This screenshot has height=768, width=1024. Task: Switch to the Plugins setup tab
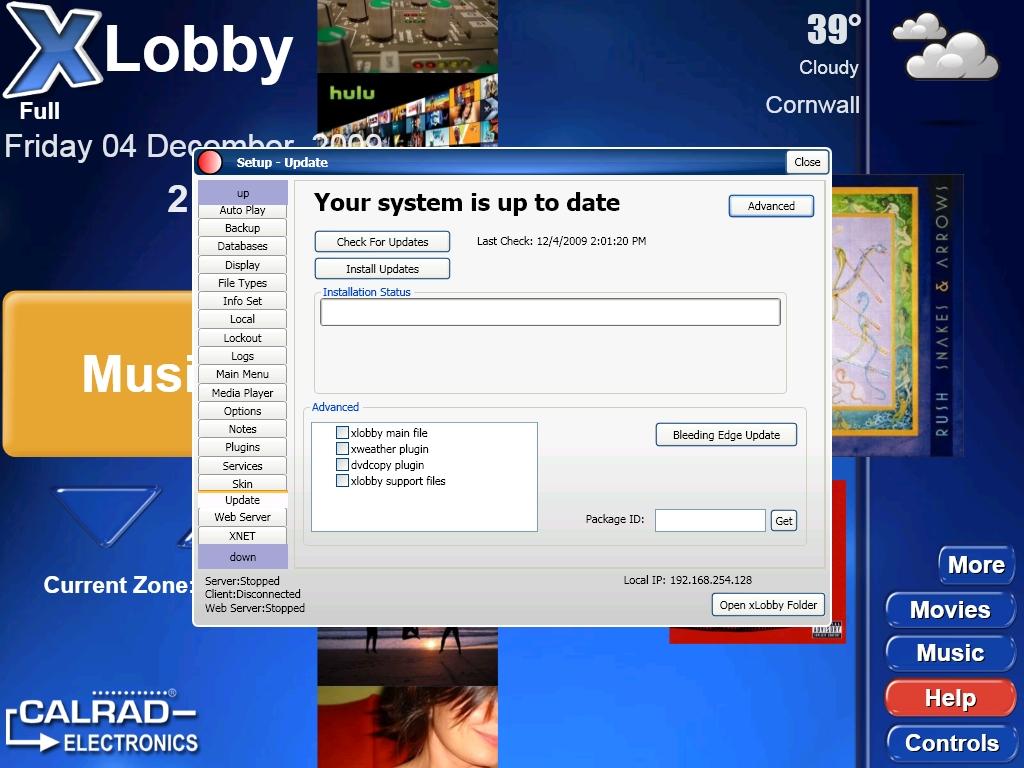[242, 447]
